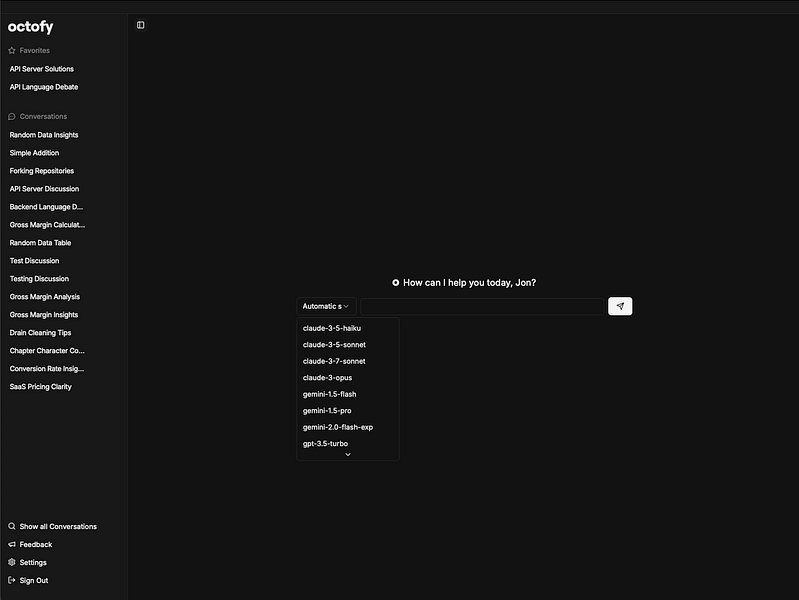
Task: Open Simple Addition conversation
Action: [x=34, y=153]
